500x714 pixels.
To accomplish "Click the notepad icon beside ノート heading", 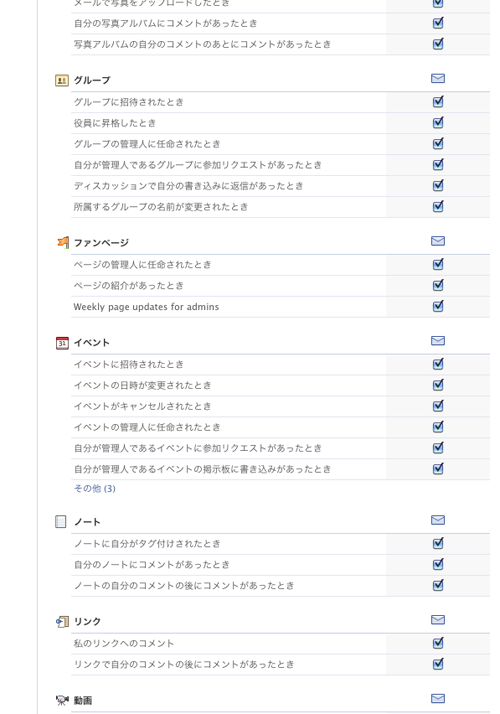I will pyautogui.click(x=61, y=521).
